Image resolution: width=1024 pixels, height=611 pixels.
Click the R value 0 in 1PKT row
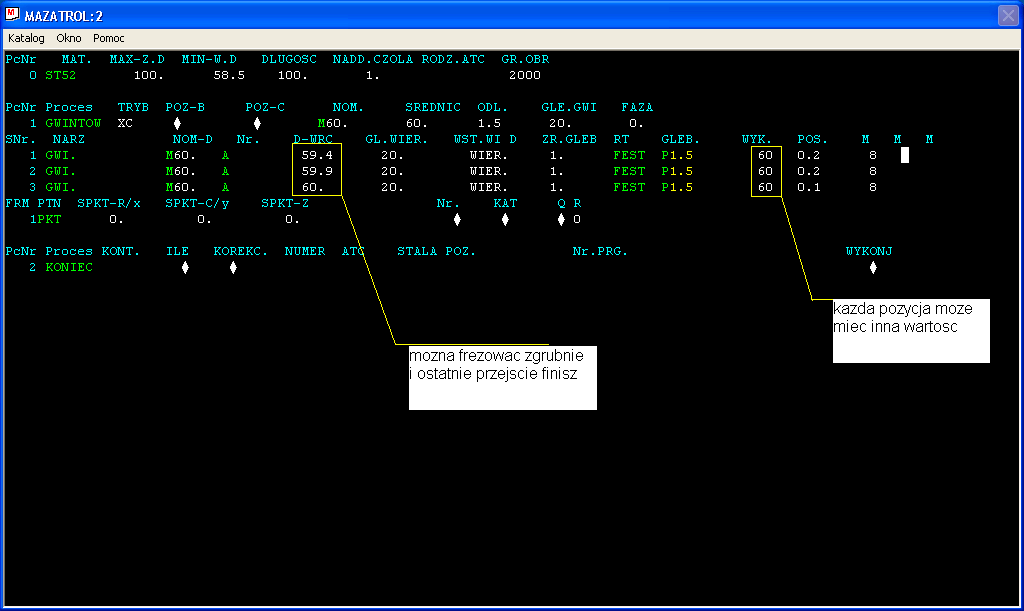577,219
